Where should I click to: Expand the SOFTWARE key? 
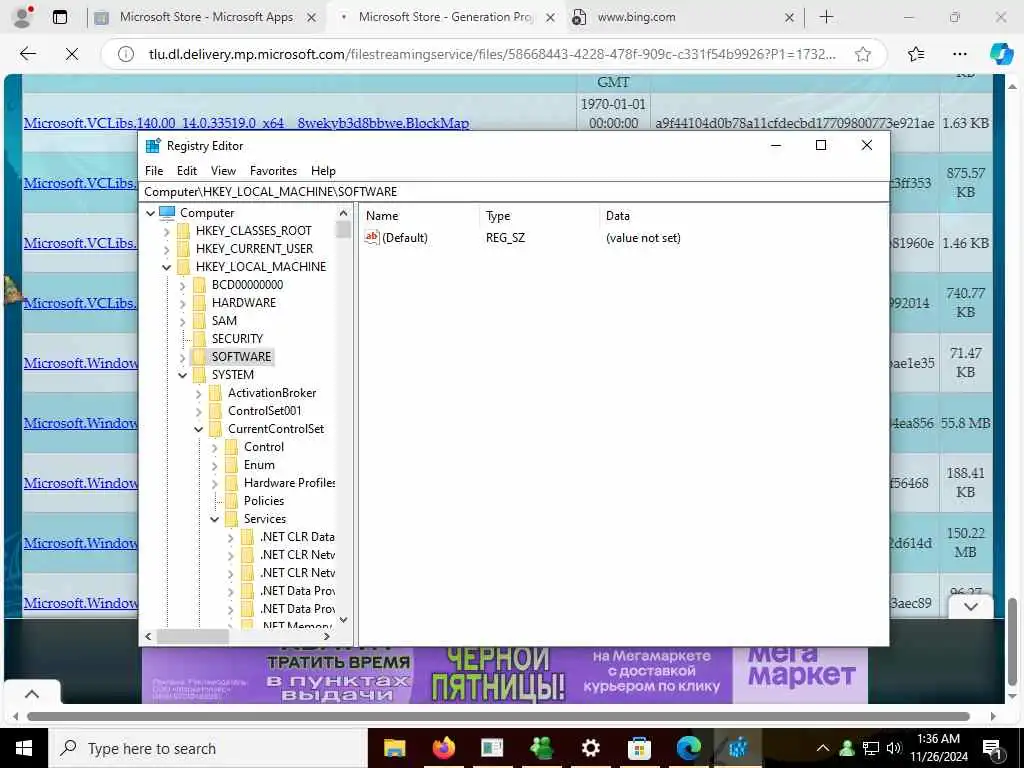point(182,357)
